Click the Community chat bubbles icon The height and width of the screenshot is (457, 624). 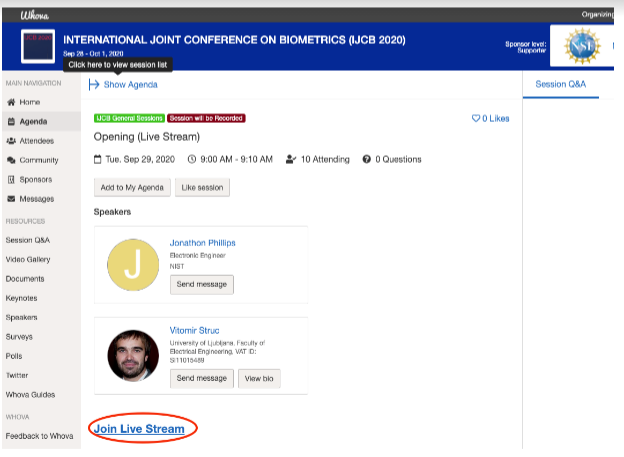coord(11,160)
